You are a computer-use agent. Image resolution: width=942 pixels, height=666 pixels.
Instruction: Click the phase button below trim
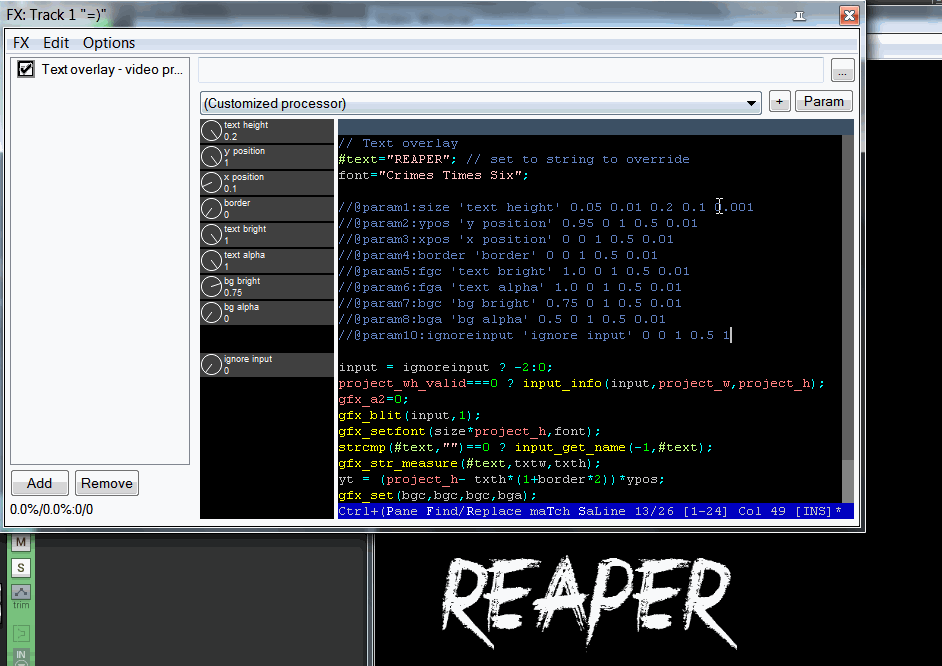coord(21,633)
